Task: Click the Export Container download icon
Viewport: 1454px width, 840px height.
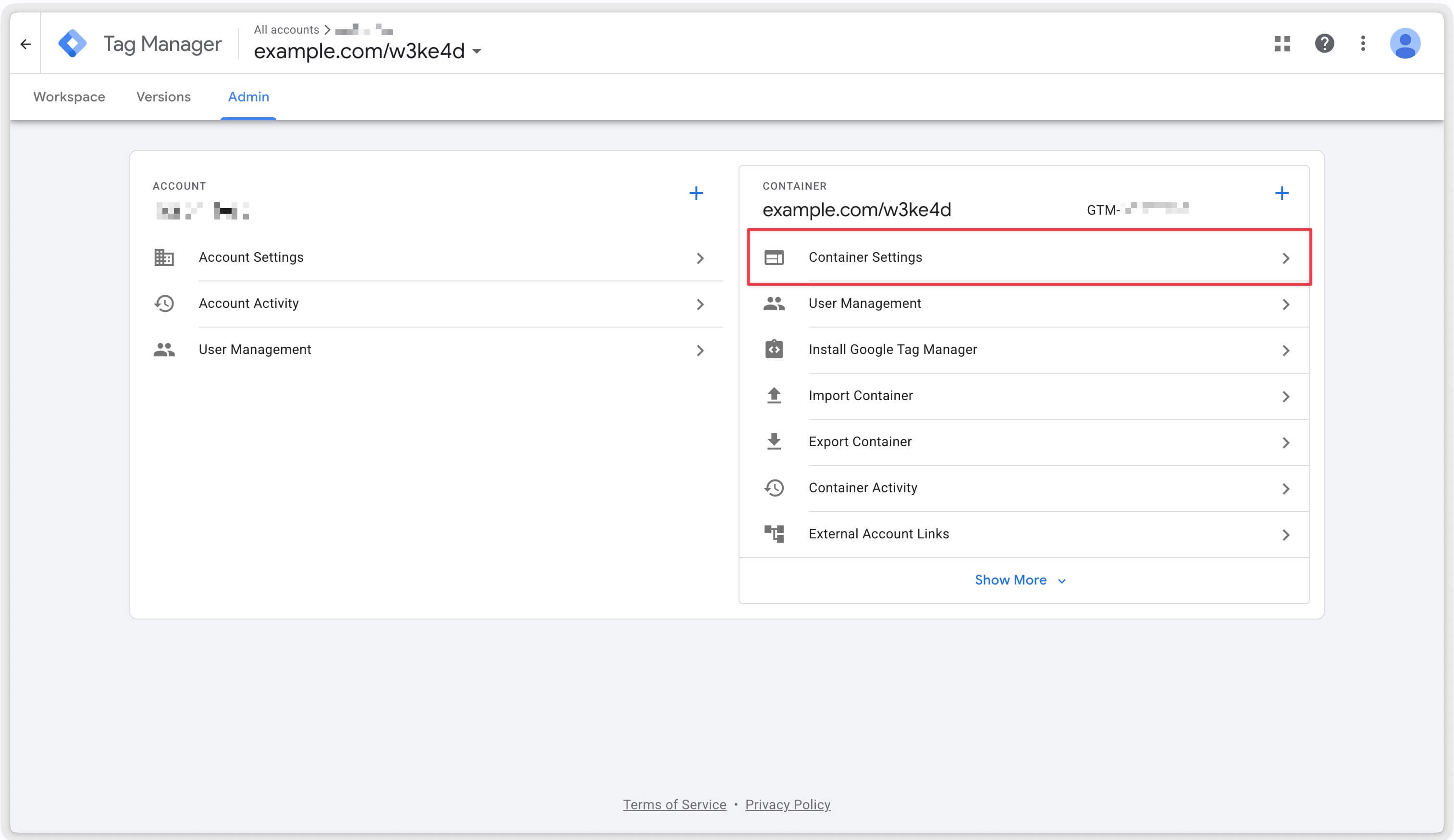Action: (774, 442)
